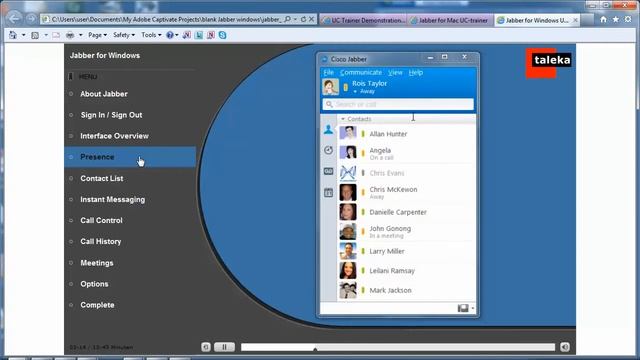
Task: Click the Feeds icon in command bar
Action: [35, 35]
